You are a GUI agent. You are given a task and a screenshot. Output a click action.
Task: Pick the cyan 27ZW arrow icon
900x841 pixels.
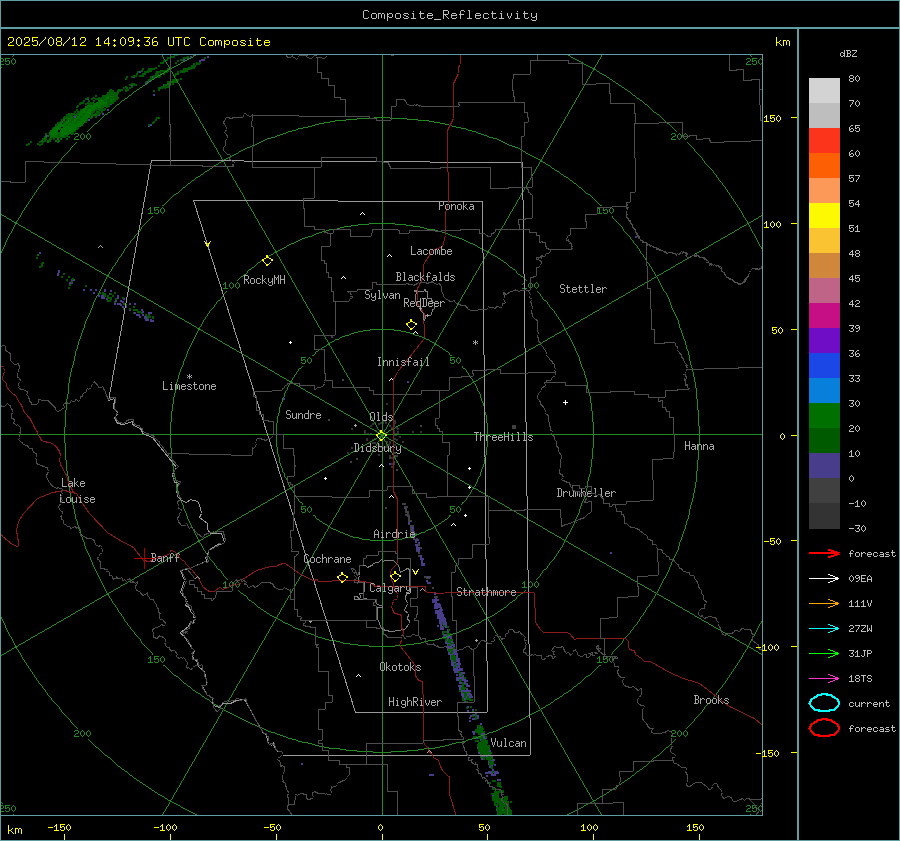[x=824, y=629]
